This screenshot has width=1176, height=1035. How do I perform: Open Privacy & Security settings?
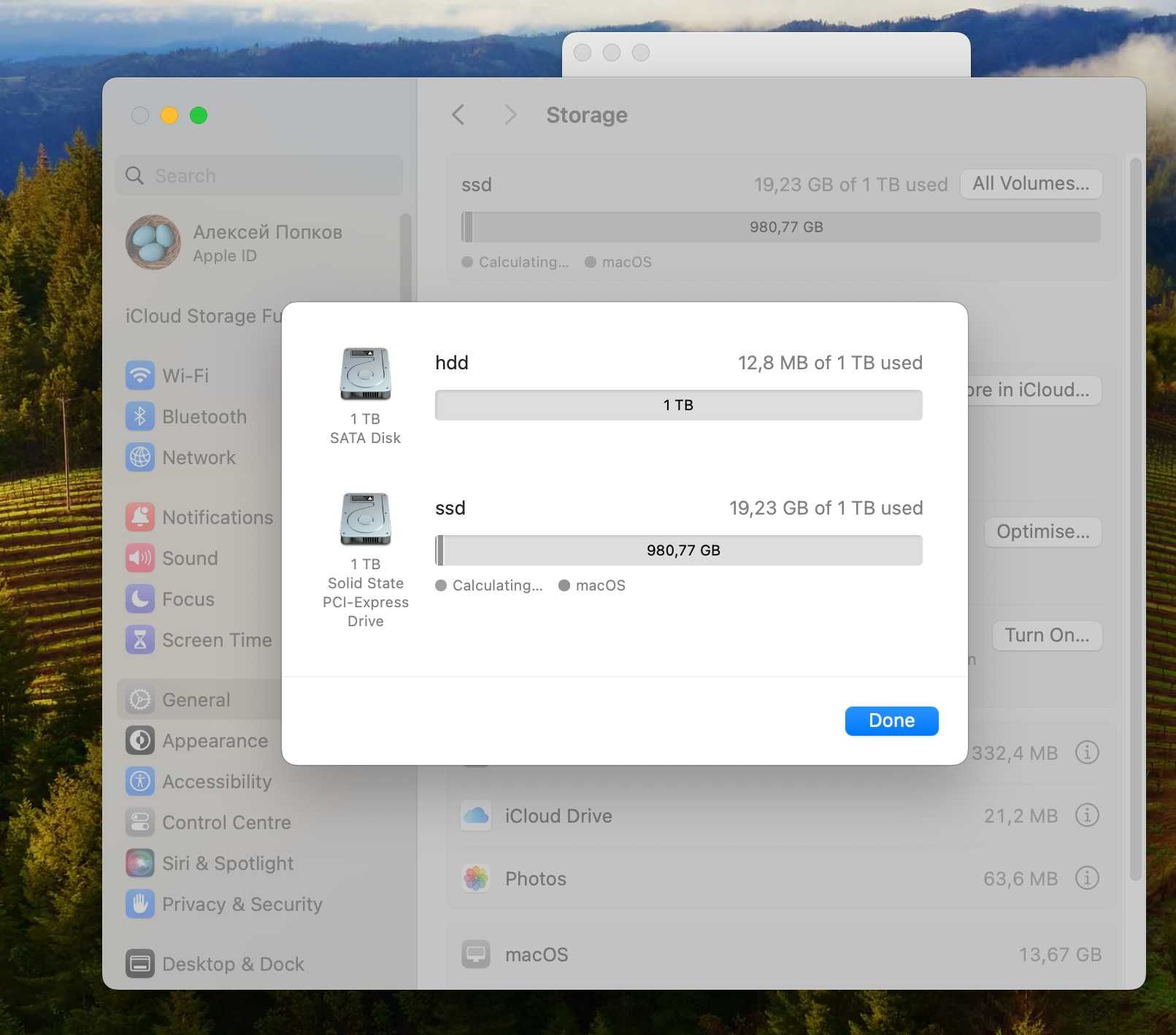[223, 904]
